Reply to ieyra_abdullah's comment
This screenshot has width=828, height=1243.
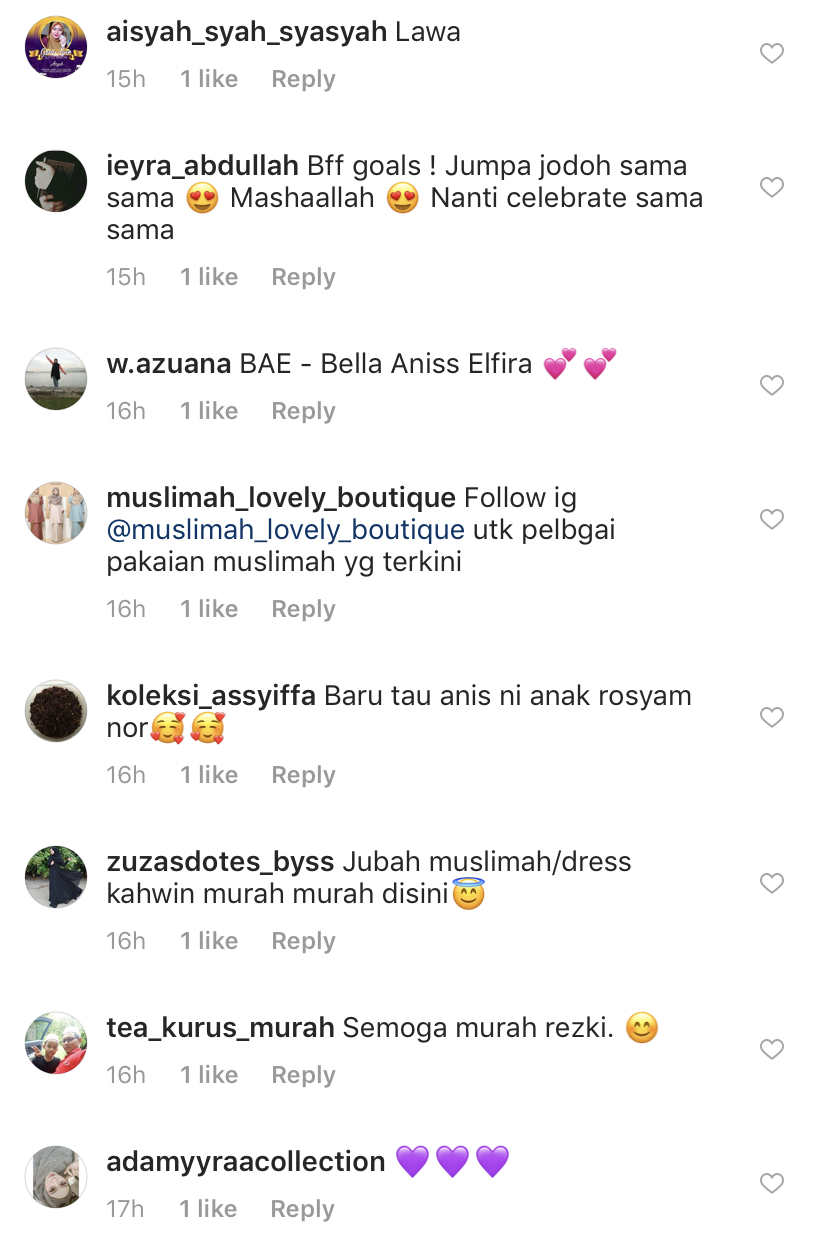pyautogui.click(x=303, y=277)
